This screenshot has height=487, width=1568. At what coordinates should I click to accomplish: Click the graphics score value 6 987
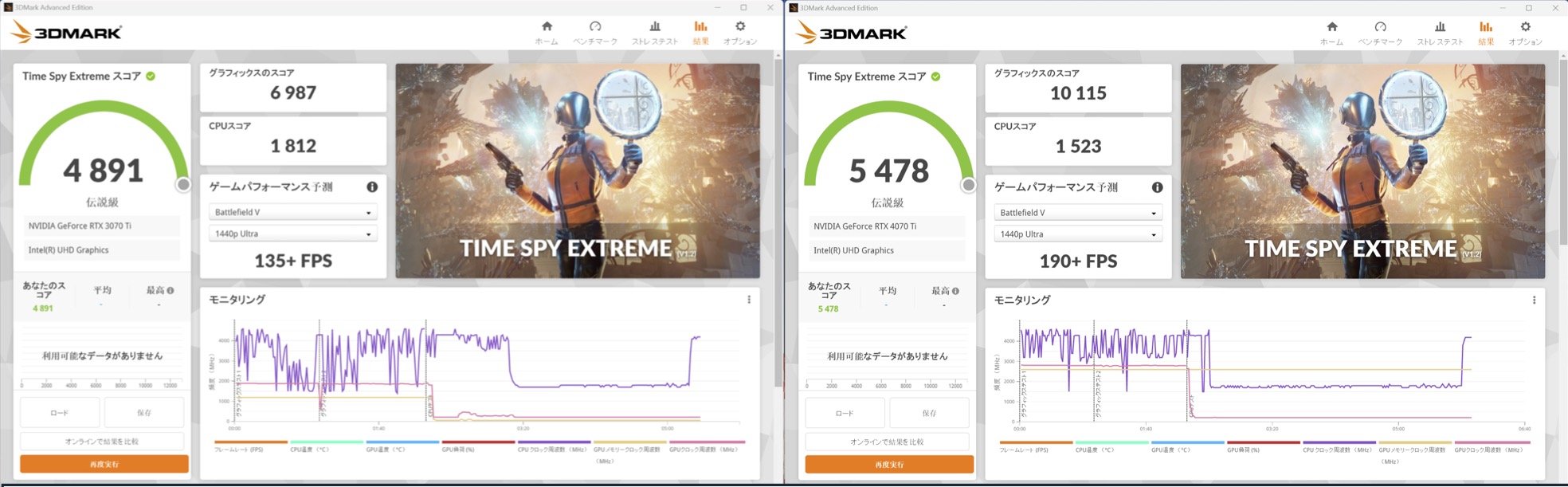click(x=293, y=92)
